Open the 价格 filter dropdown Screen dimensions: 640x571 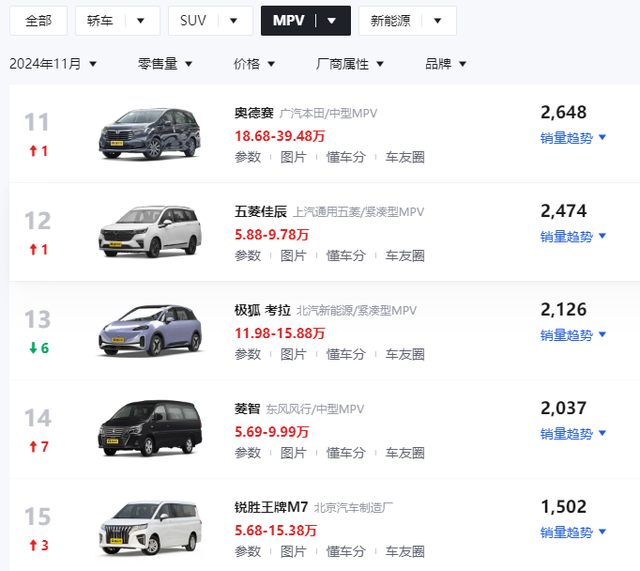(x=254, y=64)
